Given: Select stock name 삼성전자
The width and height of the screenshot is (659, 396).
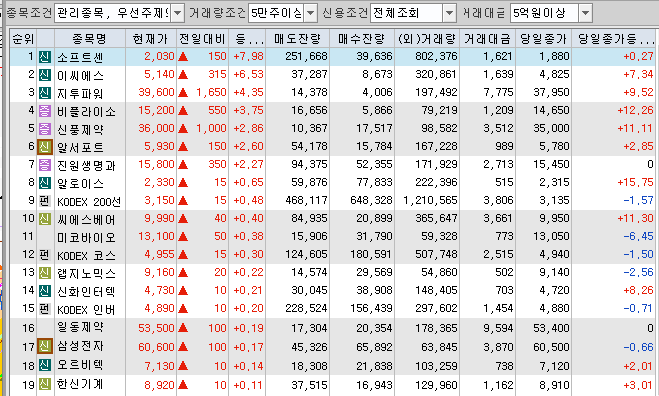Looking at the screenshot, I should tap(80, 346).
